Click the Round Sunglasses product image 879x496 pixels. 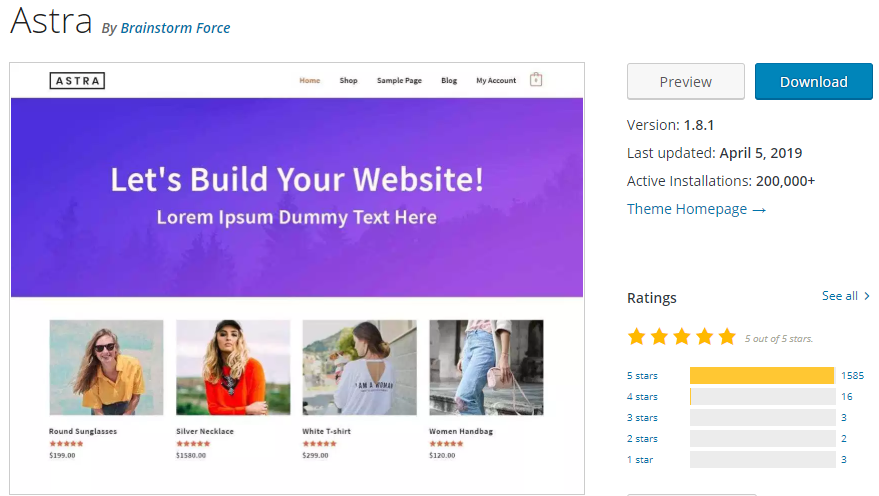tap(106, 367)
